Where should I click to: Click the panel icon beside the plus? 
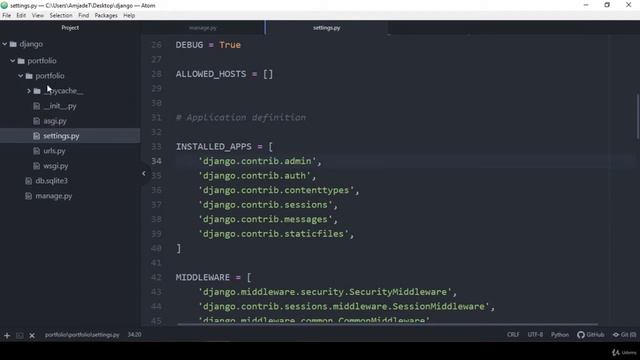pyautogui.click(x=20, y=336)
